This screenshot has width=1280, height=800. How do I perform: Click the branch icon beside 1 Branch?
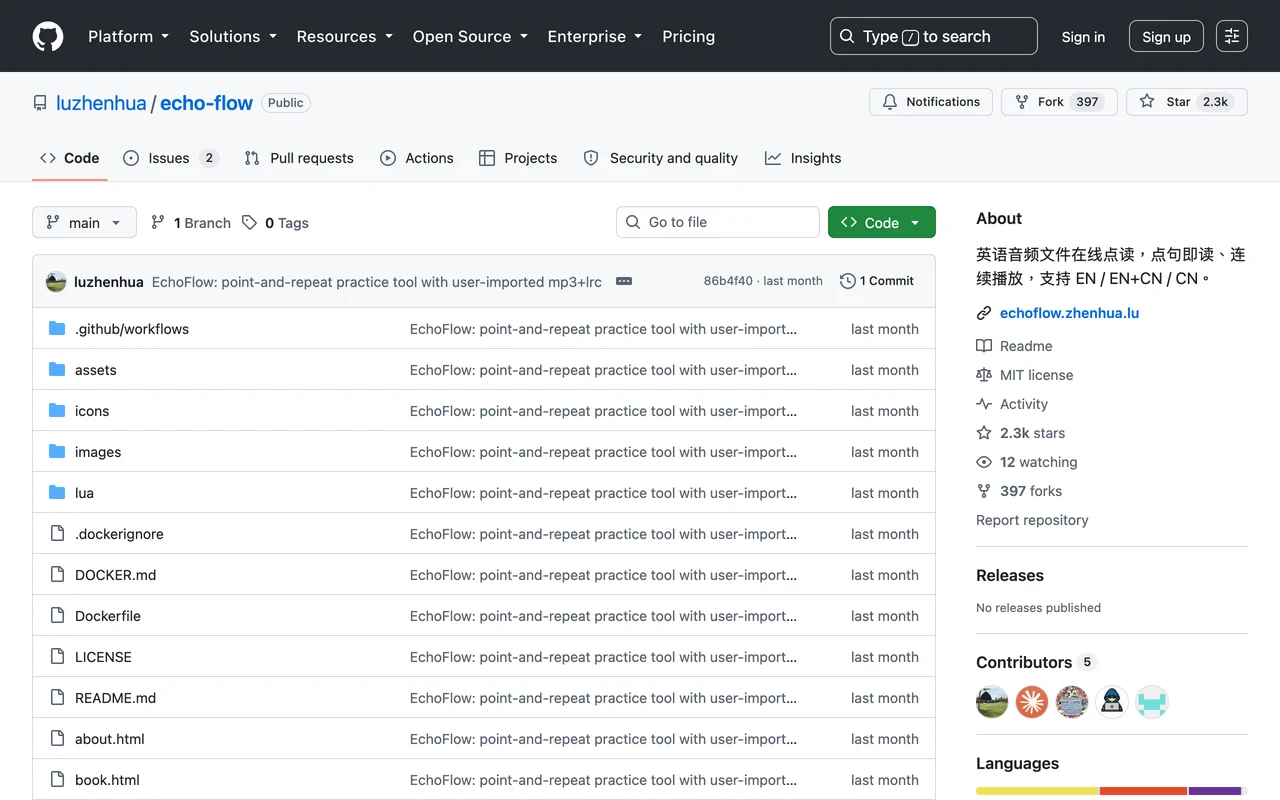click(x=158, y=223)
